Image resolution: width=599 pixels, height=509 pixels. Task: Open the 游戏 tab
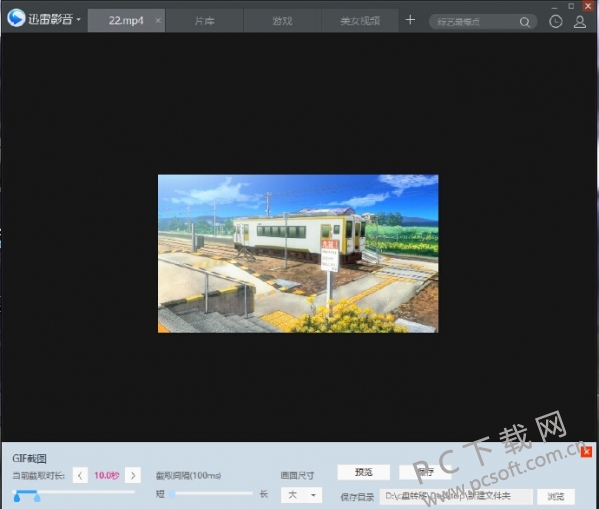(282, 21)
